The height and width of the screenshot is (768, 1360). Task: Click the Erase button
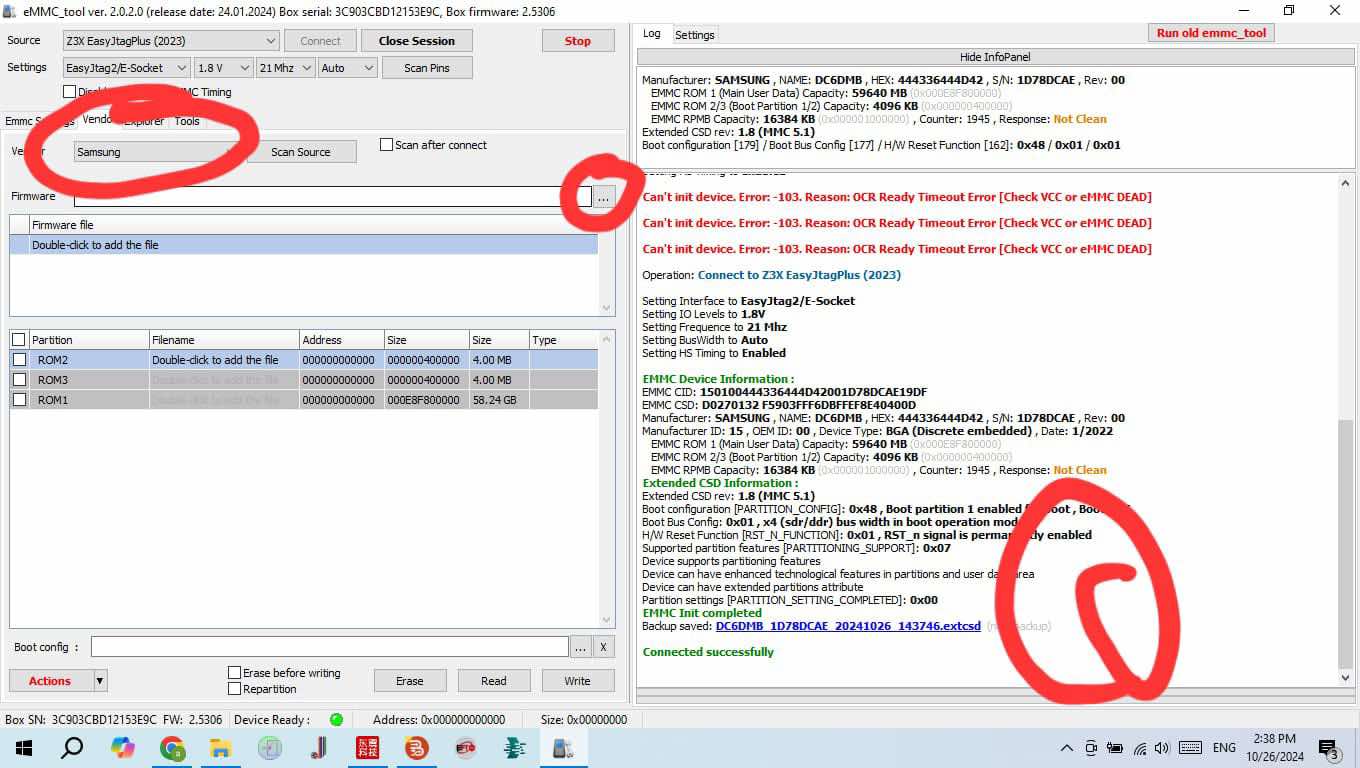tap(410, 681)
